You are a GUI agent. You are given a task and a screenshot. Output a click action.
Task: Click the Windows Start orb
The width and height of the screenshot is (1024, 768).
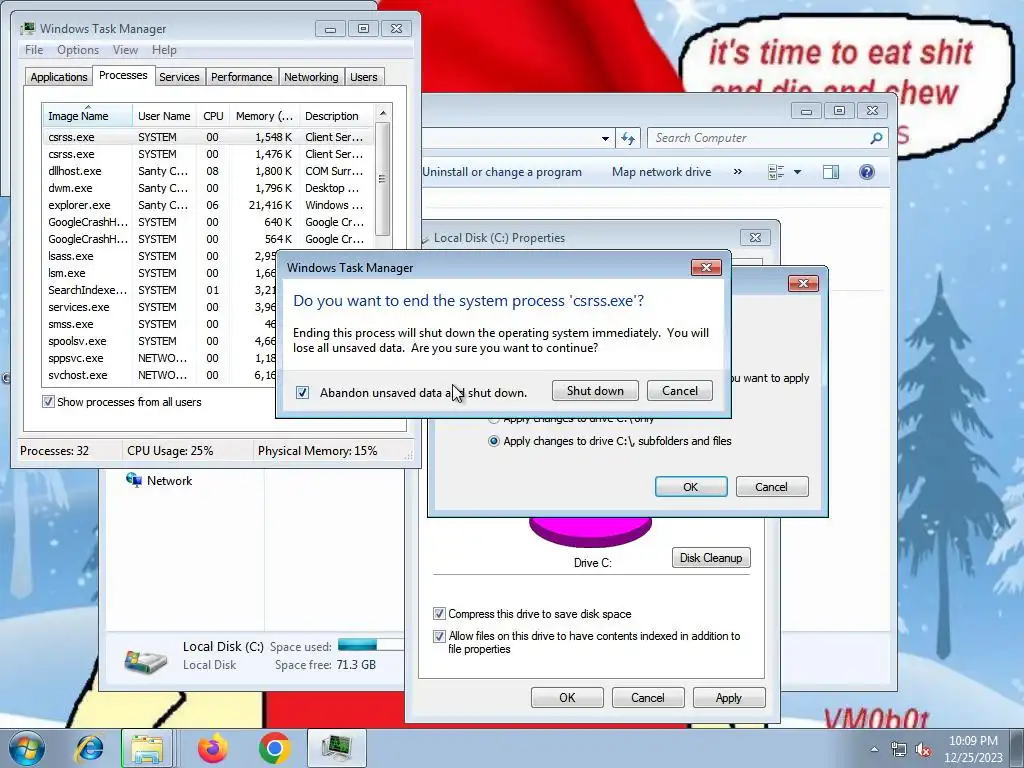pyautogui.click(x=27, y=748)
